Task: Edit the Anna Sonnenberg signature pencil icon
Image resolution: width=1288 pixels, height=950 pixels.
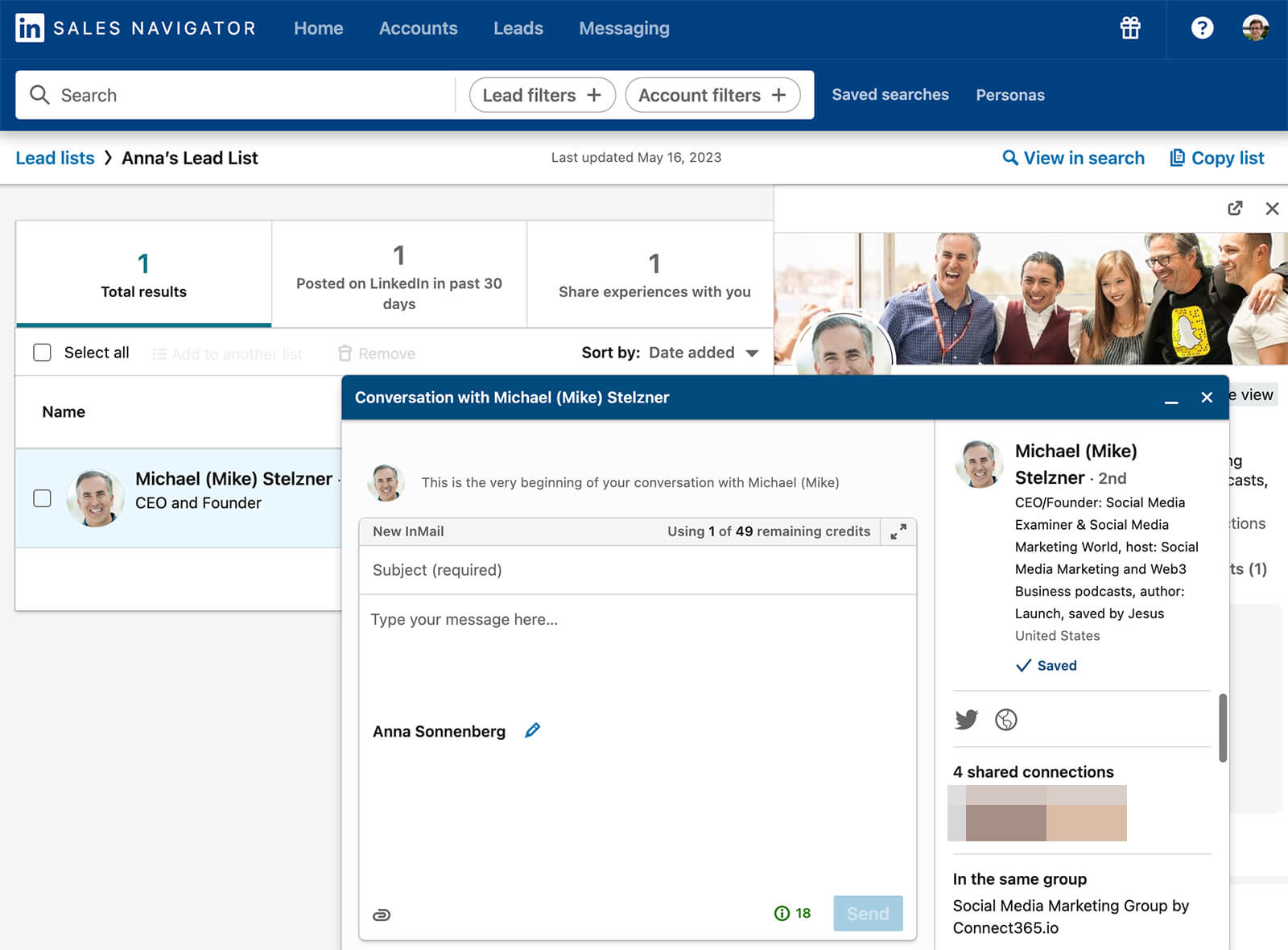Action: (532, 730)
